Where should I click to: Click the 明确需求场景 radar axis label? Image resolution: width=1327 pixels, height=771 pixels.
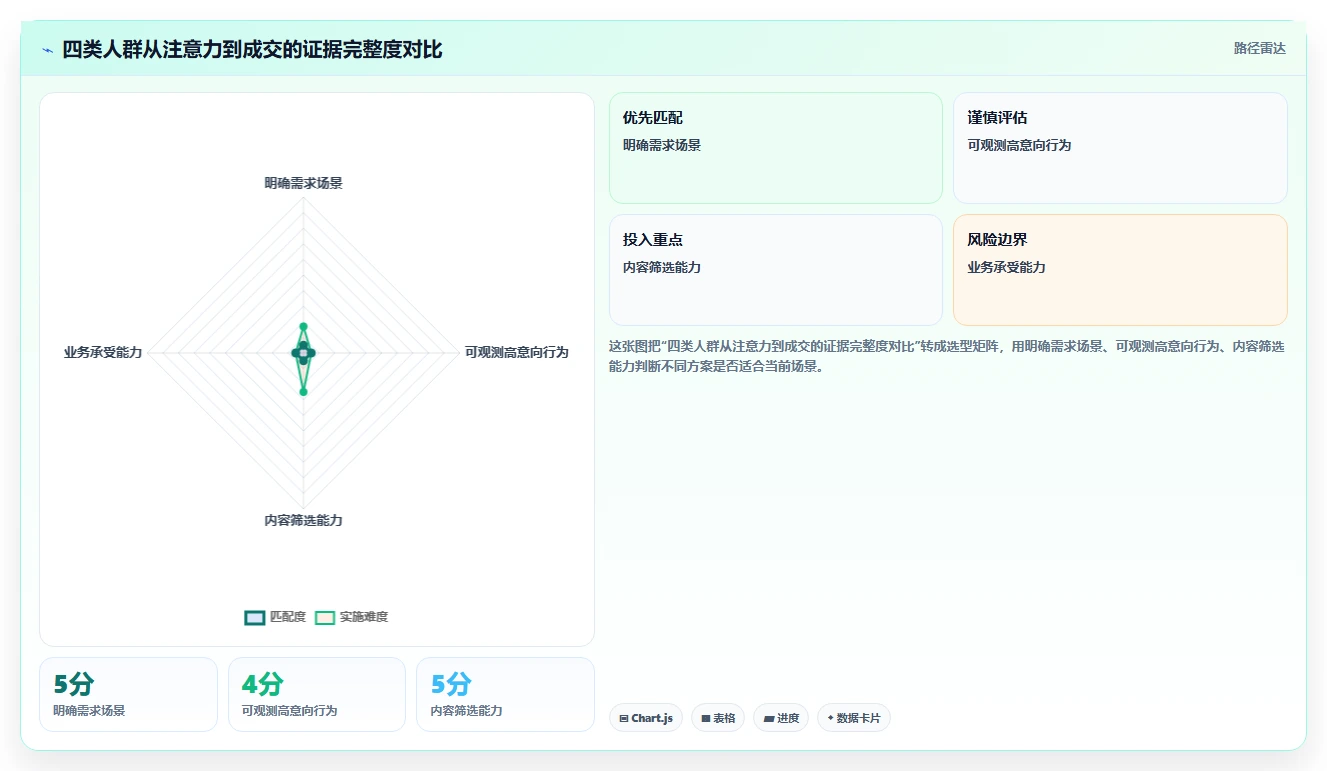pyautogui.click(x=304, y=183)
